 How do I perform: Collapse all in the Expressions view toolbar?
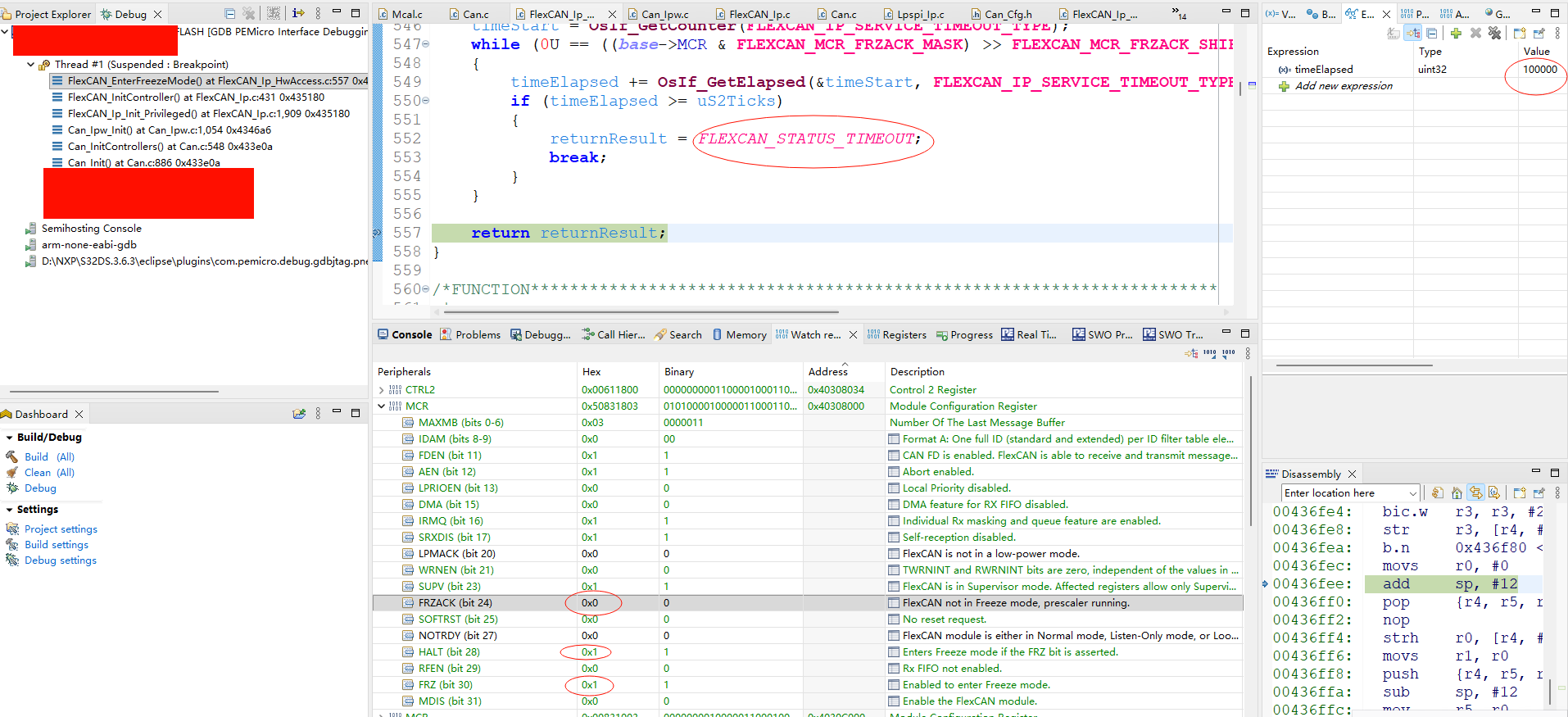tap(1432, 33)
